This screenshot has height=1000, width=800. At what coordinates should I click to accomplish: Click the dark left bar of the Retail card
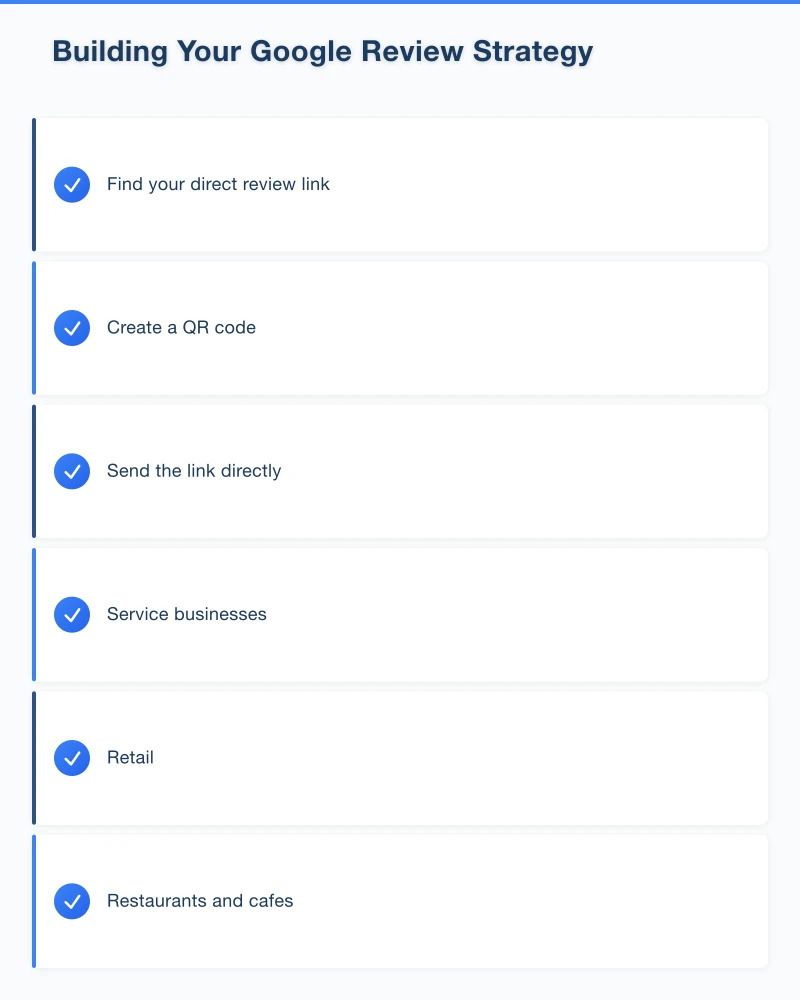[x=34, y=758]
